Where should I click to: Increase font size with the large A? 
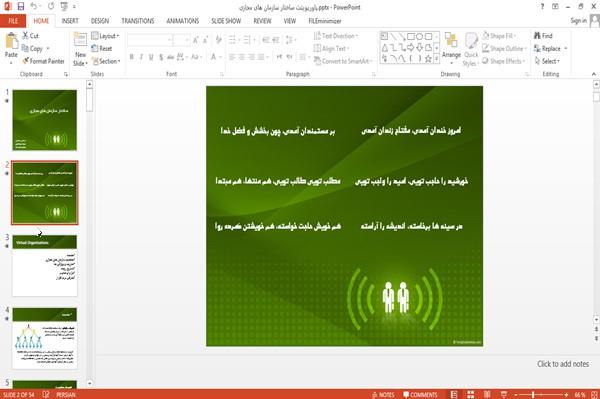[196, 40]
